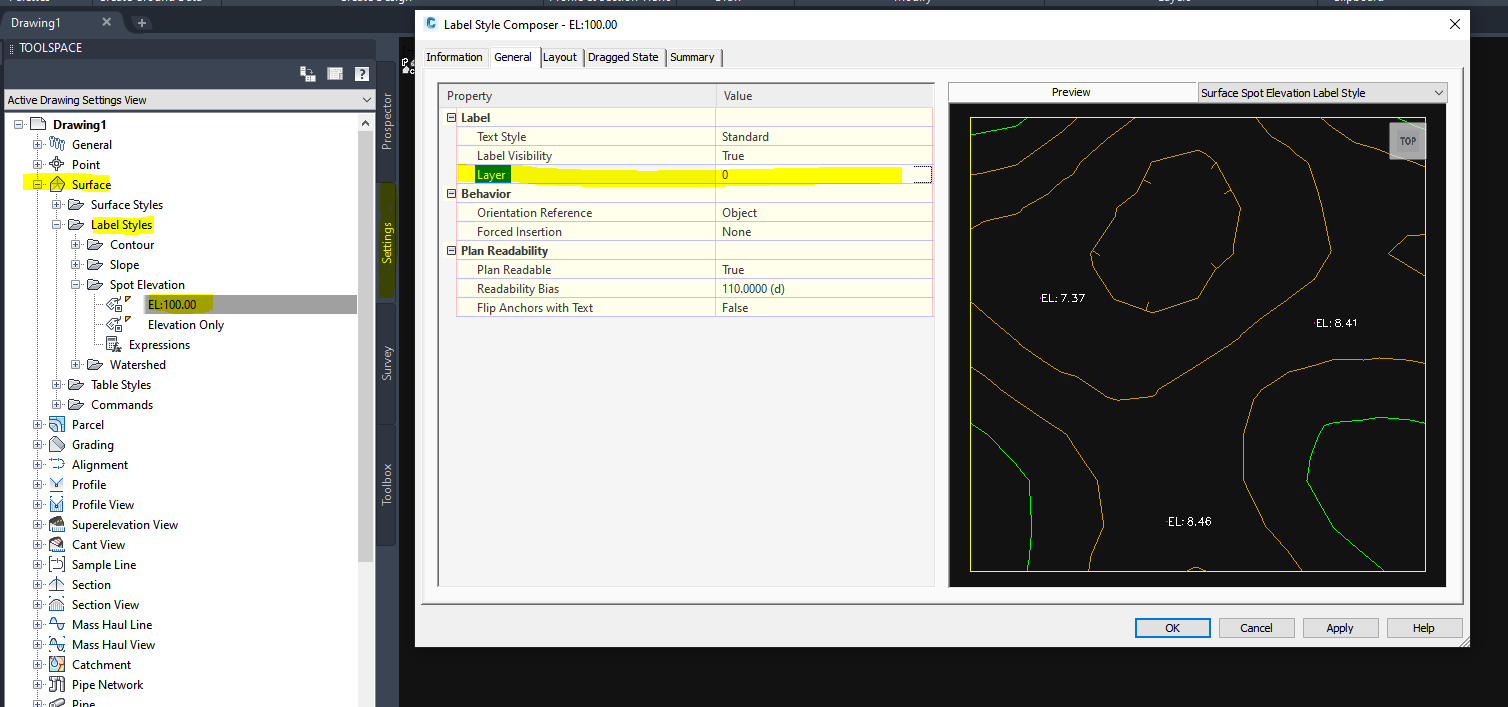
Task: Switch to the Layout tab
Action: [561, 57]
